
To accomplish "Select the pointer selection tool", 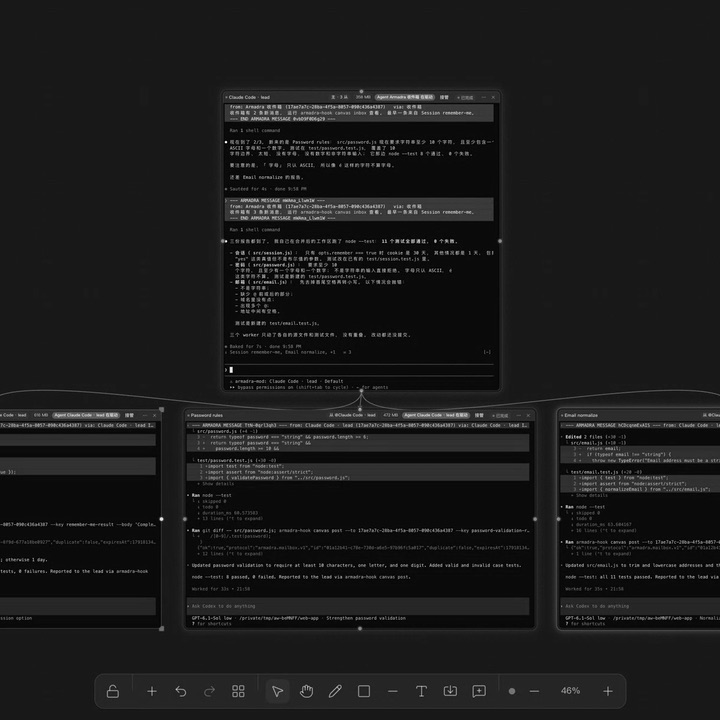I will coord(277,691).
